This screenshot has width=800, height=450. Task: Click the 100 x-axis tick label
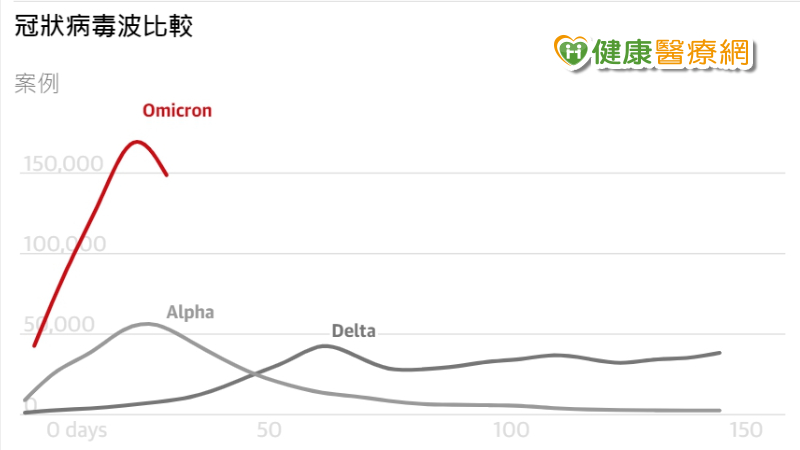click(511, 430)
